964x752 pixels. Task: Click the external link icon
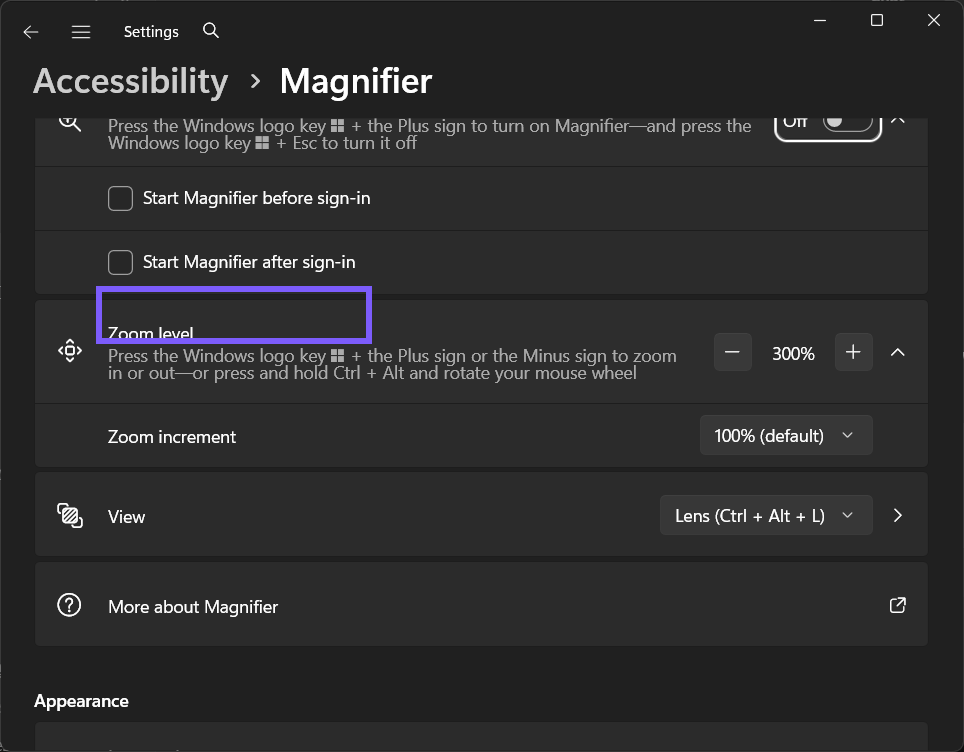tap(898, 605)
